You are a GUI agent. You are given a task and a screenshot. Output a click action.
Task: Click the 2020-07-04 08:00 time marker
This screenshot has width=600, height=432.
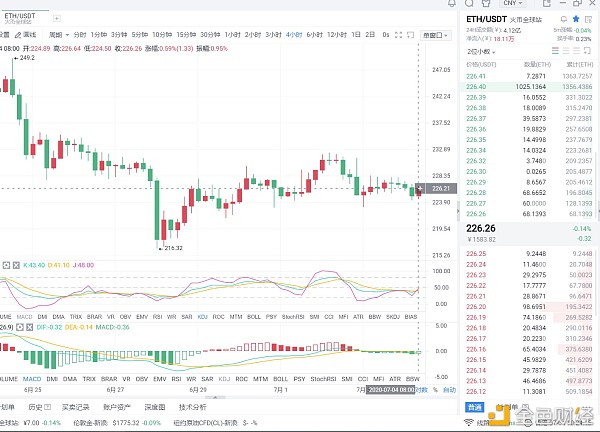coord(391,390)
